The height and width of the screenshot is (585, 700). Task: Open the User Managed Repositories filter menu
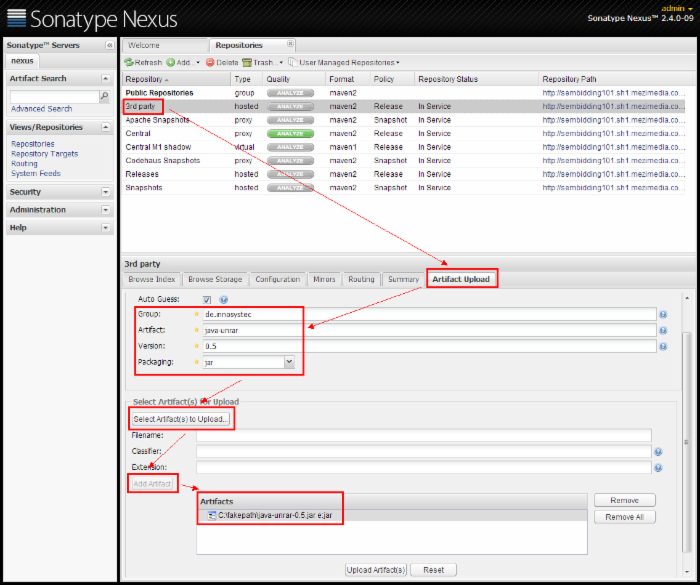(x=345, y=62)
